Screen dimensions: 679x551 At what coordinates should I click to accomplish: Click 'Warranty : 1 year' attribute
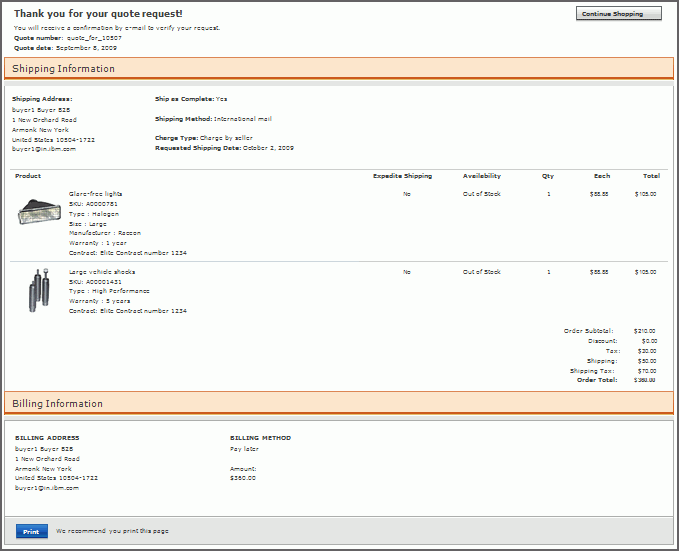[97, 243]
